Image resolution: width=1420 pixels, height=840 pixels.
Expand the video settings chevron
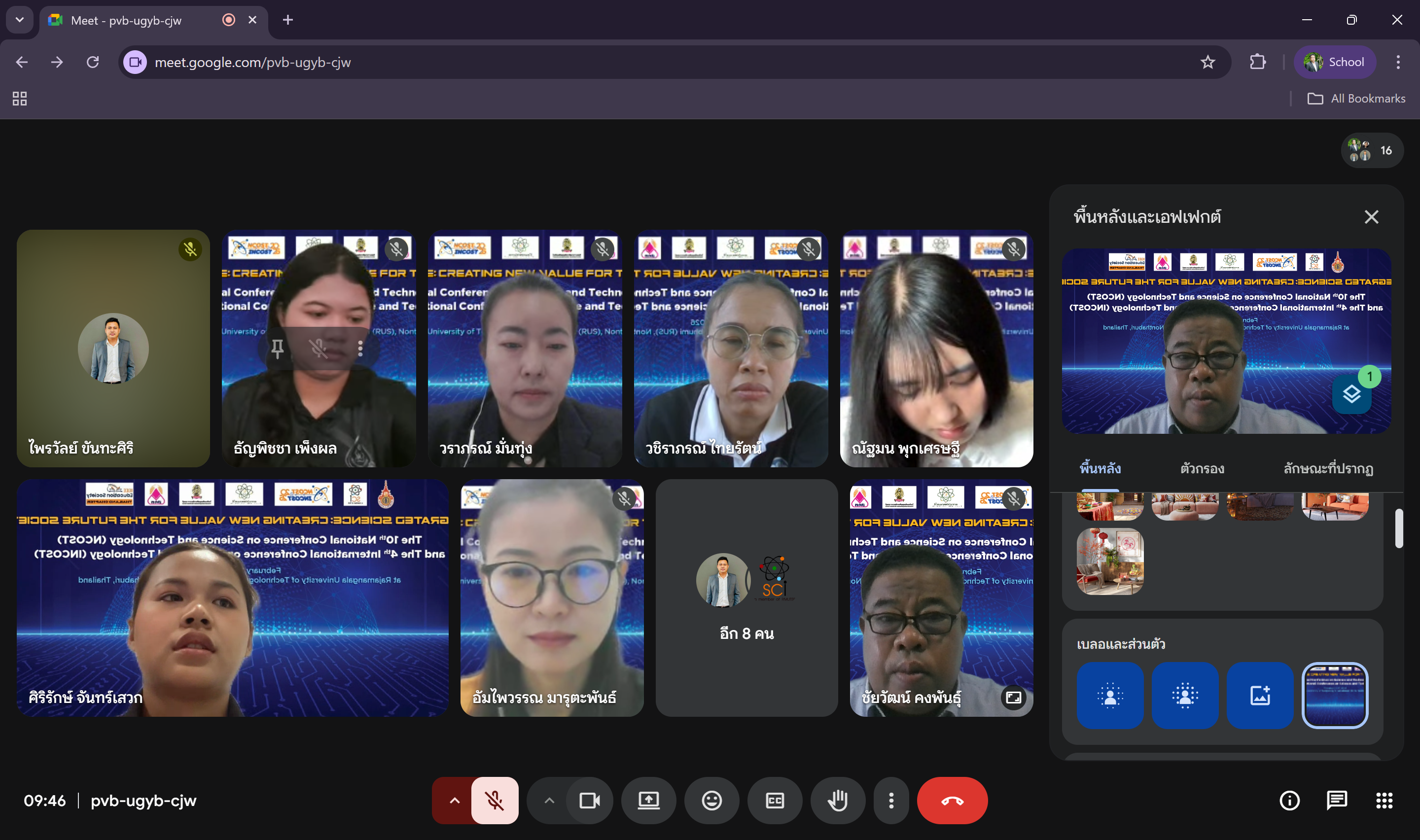(549, 801)
